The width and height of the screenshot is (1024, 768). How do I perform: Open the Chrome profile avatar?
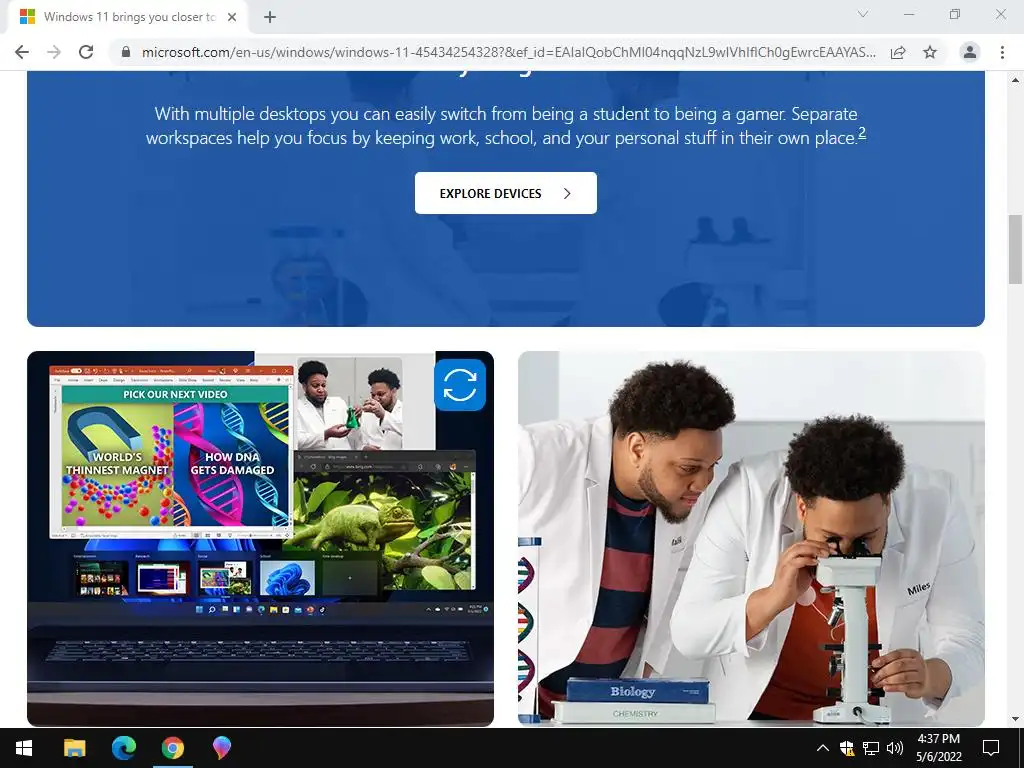[x=970, y=52]
